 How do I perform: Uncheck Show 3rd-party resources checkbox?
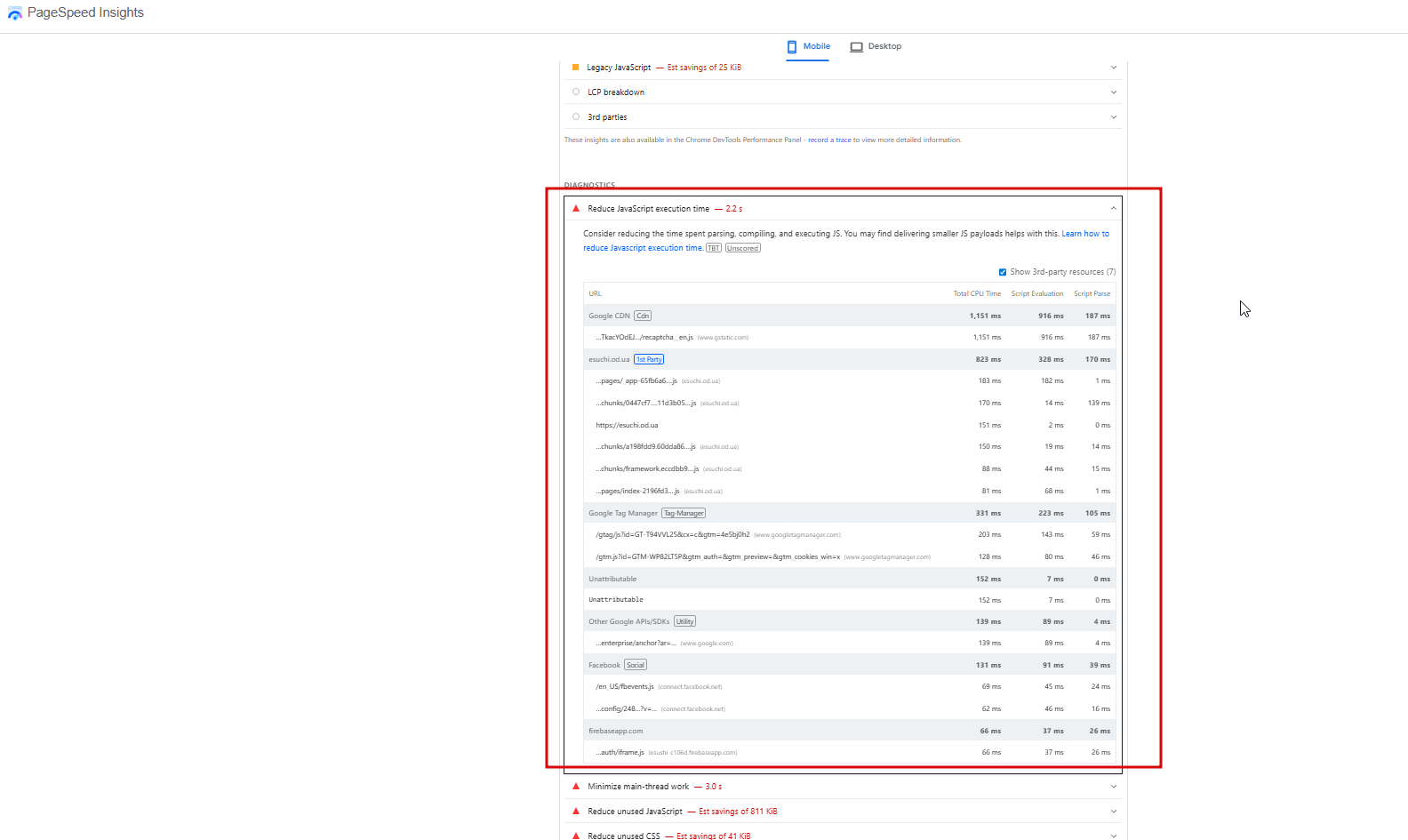1003,272
